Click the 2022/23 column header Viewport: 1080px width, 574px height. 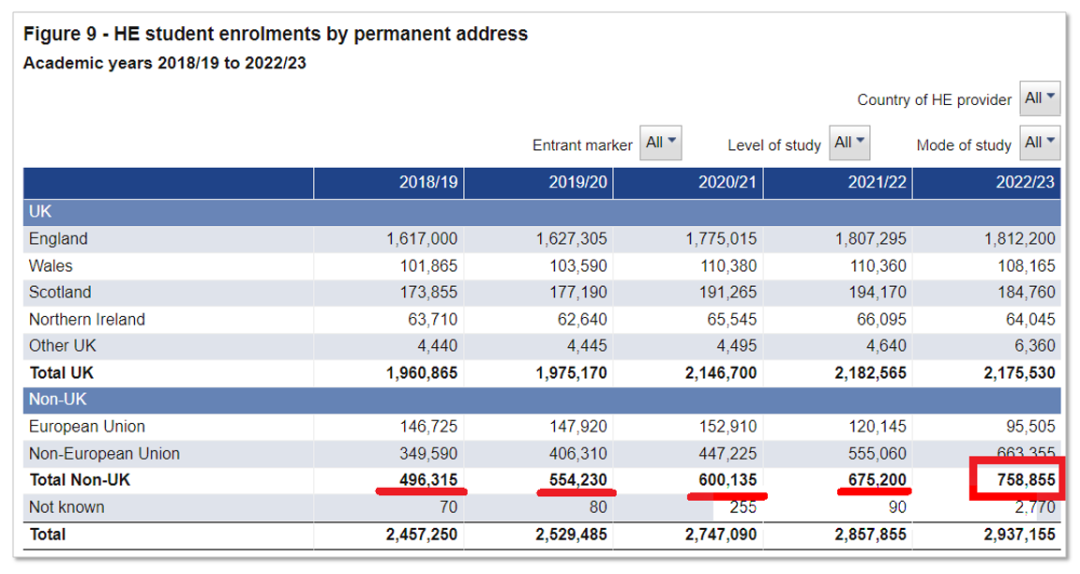(1025, 184)
